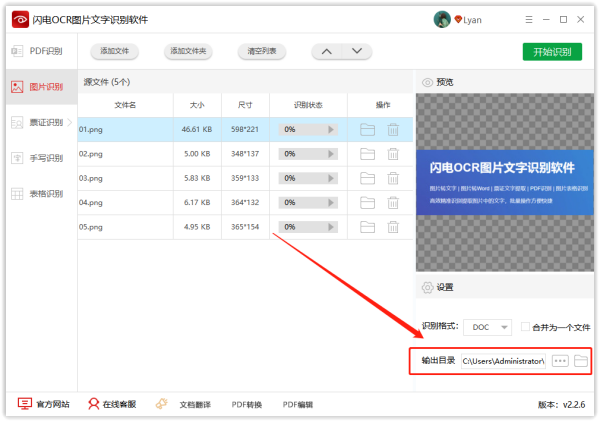The height and width of the screenshot is (422, 600).
Task: Open folder icon in 03.png row
Action: pyautogui.click(x=367, y=179)
